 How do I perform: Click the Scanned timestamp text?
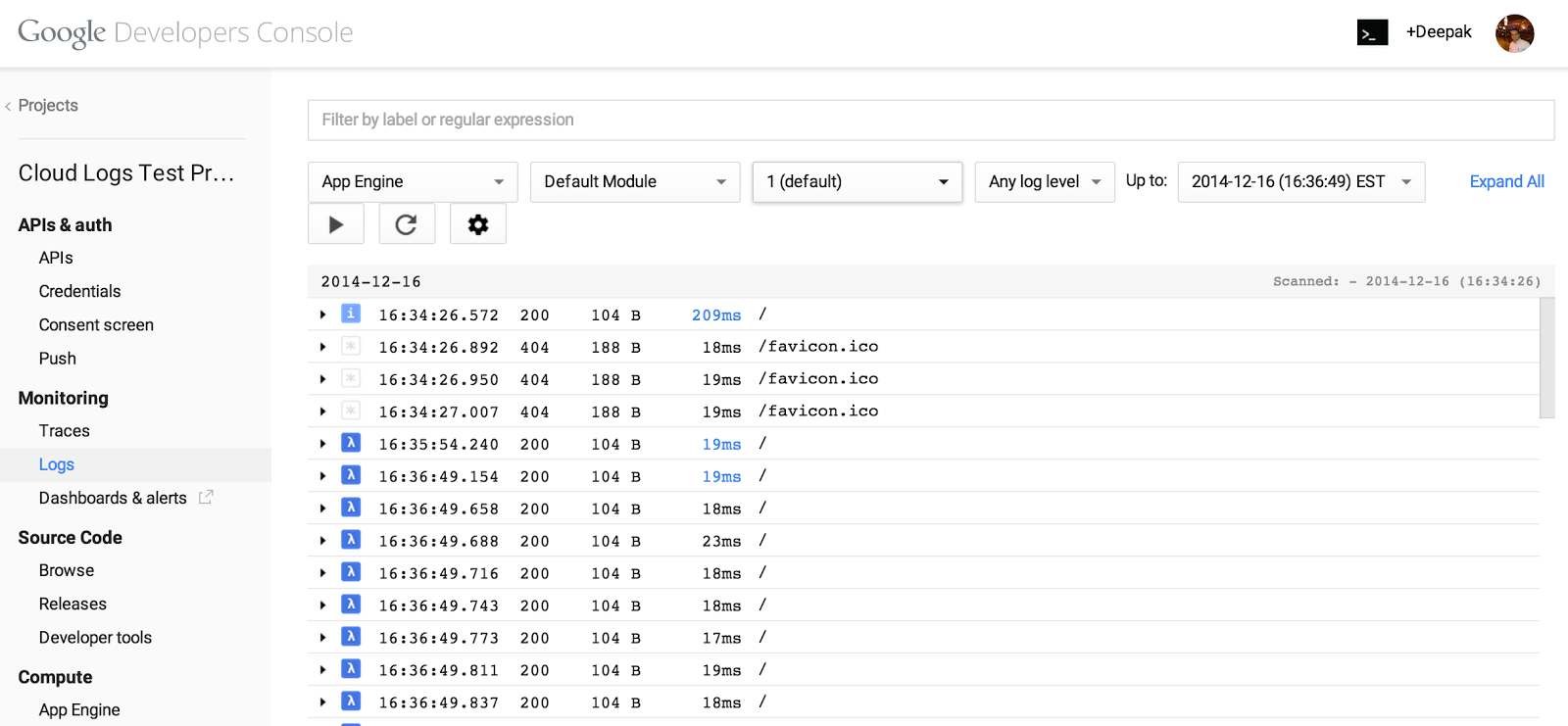[1406, 281]
